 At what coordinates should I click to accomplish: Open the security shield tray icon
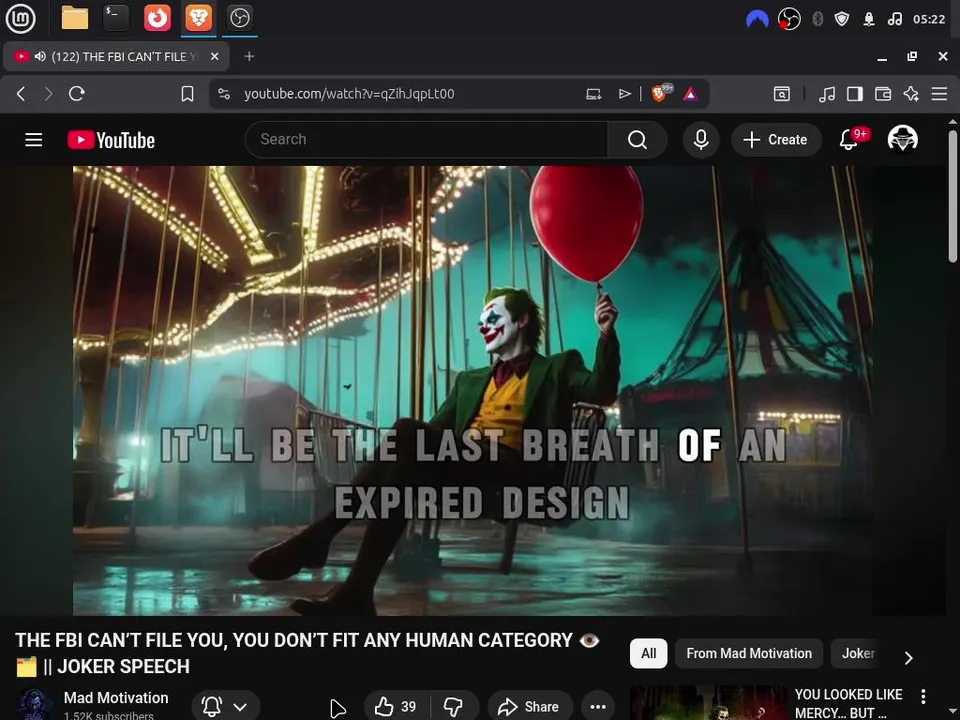pos(842,19)
